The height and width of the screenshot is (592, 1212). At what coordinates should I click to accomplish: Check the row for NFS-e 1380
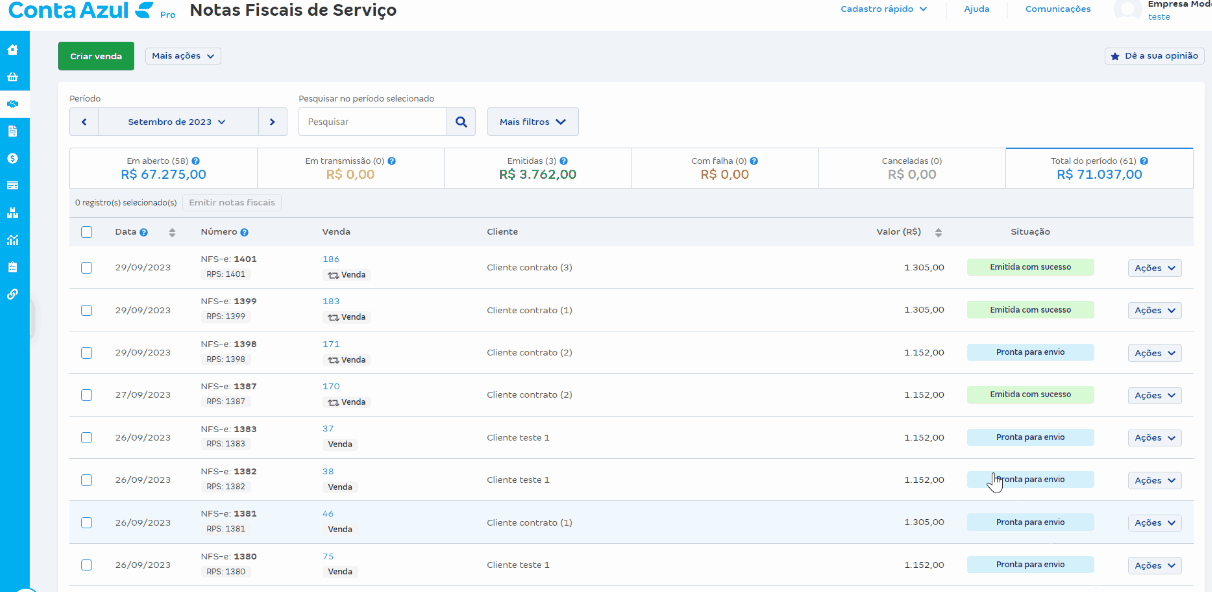(x=86, y=565)
